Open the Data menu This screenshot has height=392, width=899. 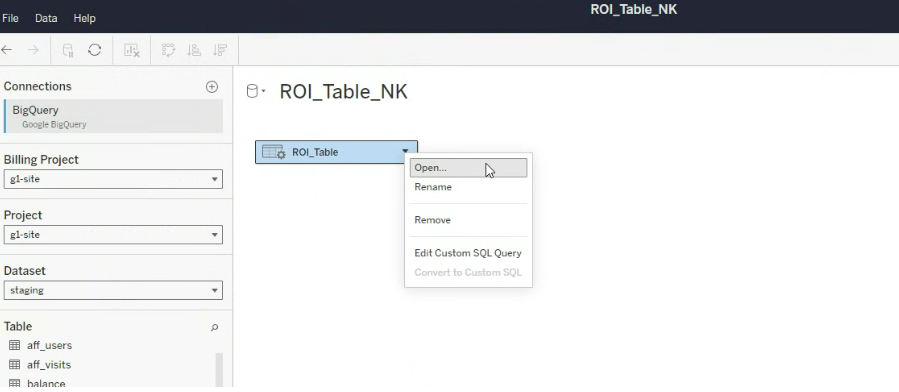(x=46, y=18)
